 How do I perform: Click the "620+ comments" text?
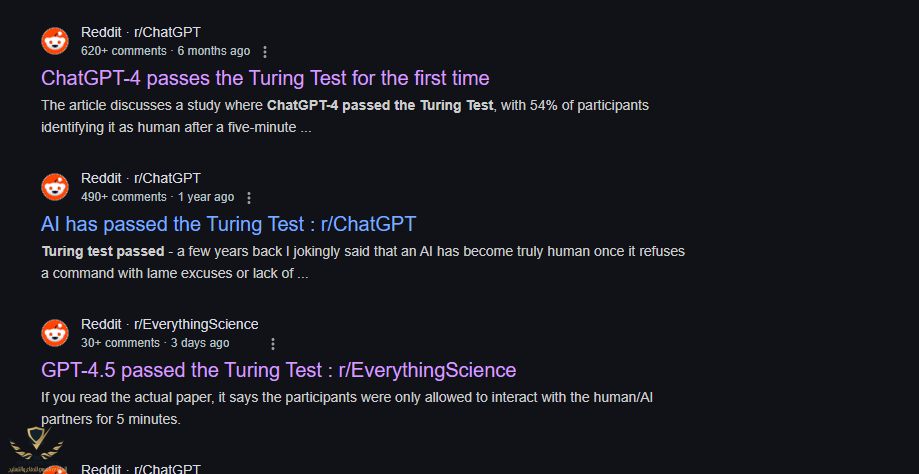(124, 50)
